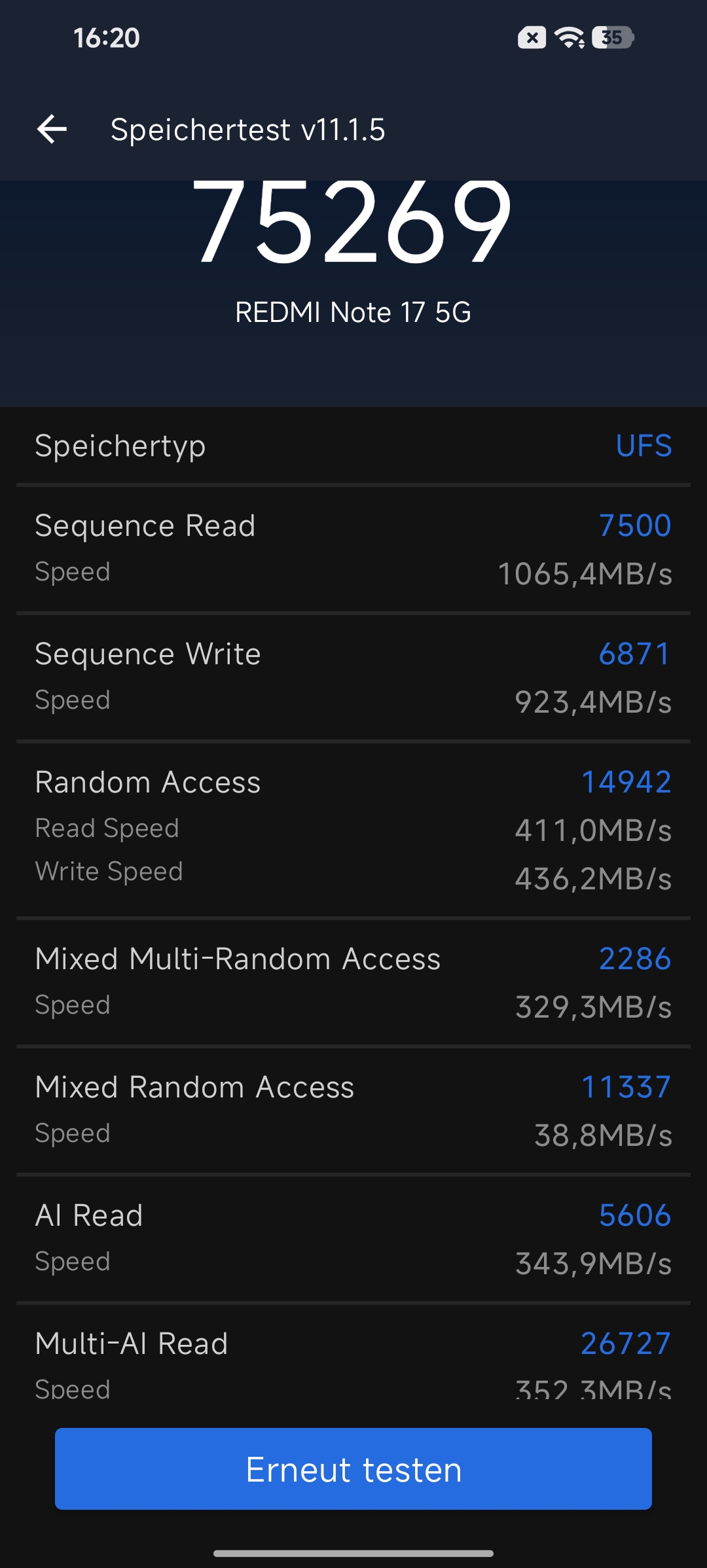Tap the home gesture bar
The height and width of the screenshot is (1568, 707).
point(353,1553)
